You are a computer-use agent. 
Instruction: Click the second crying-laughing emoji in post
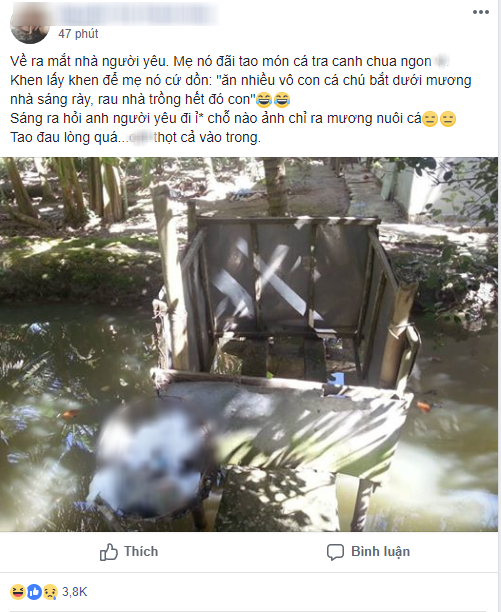coord(282,100)
